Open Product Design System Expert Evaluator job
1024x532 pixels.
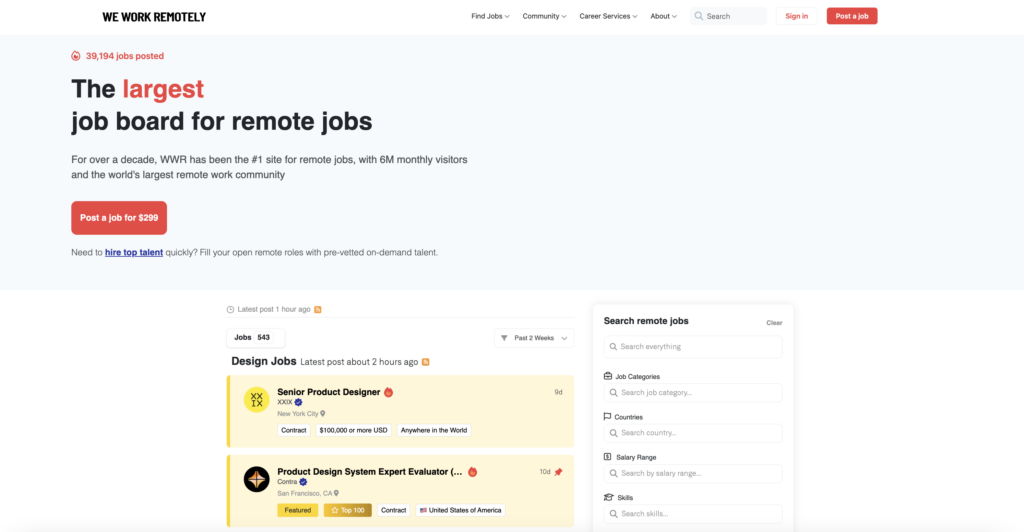pos(370,472)
